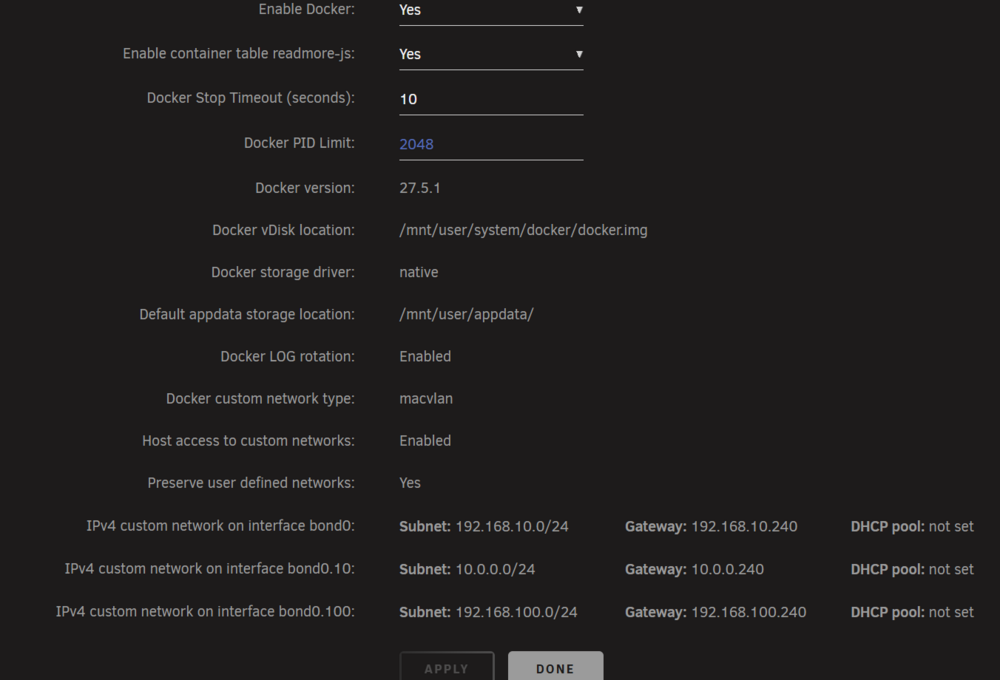Click the Docker storage driver label
Viewport: 1000px width, 680px height.
click(283, 272)
